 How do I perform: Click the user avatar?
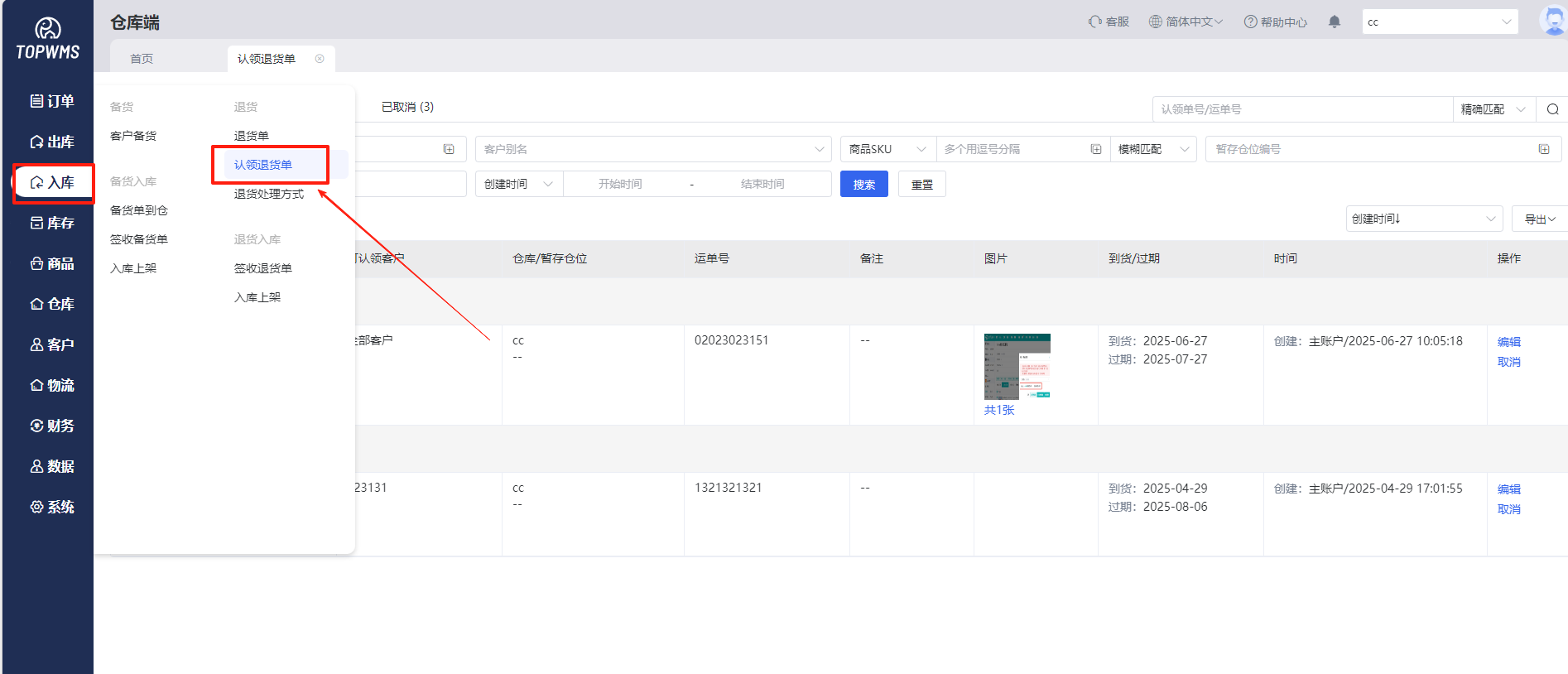1553,20
